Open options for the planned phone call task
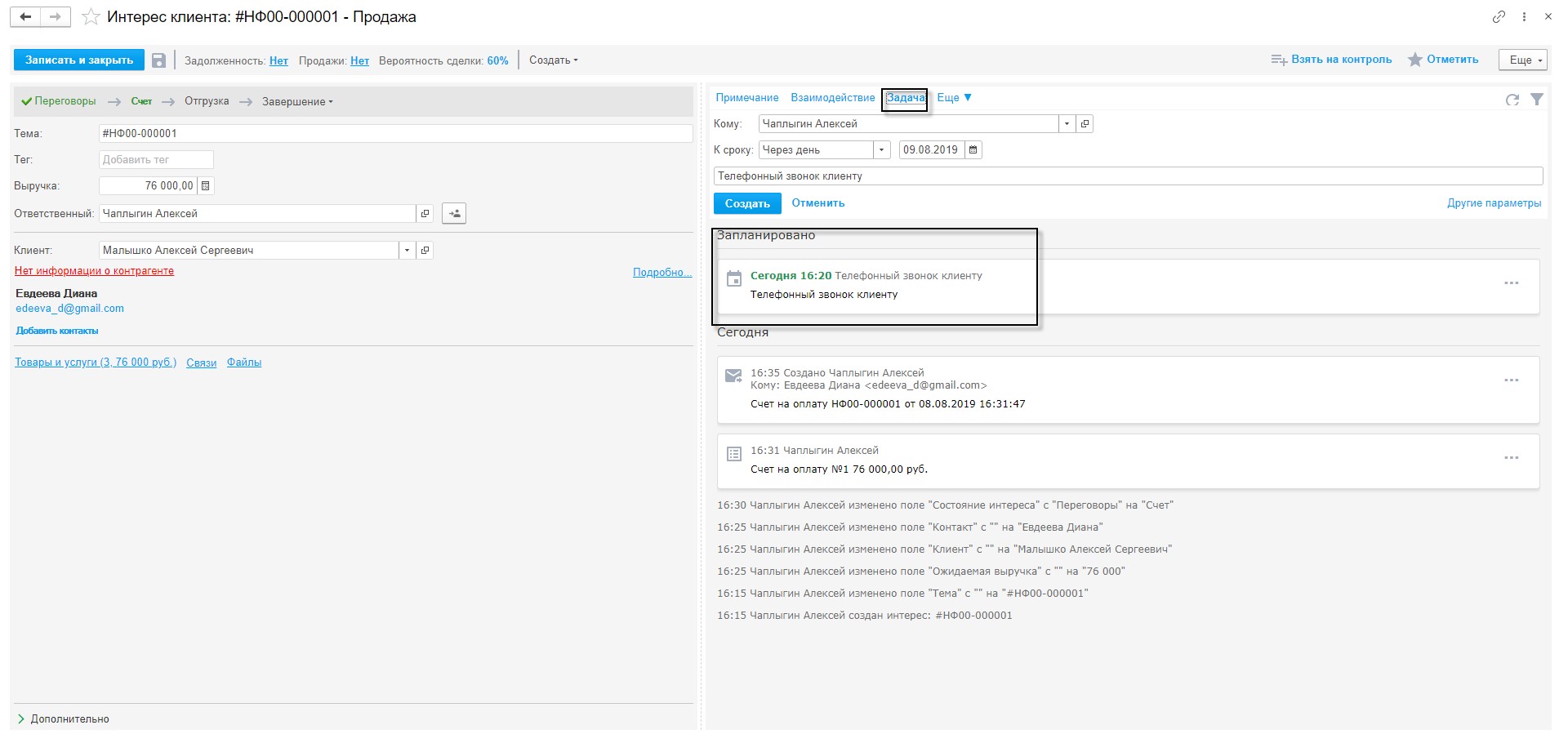The image size is (1568, 734). point(1511,283)
